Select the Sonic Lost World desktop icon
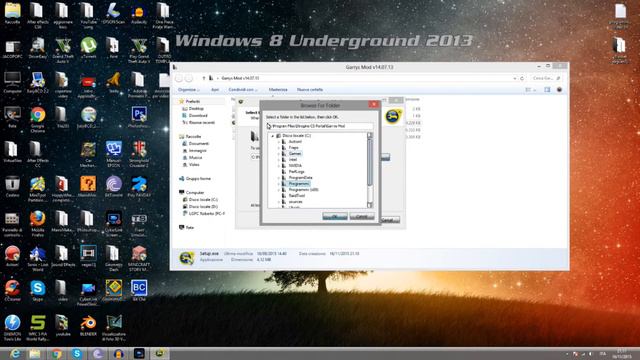640x360 pixels. 38,258
